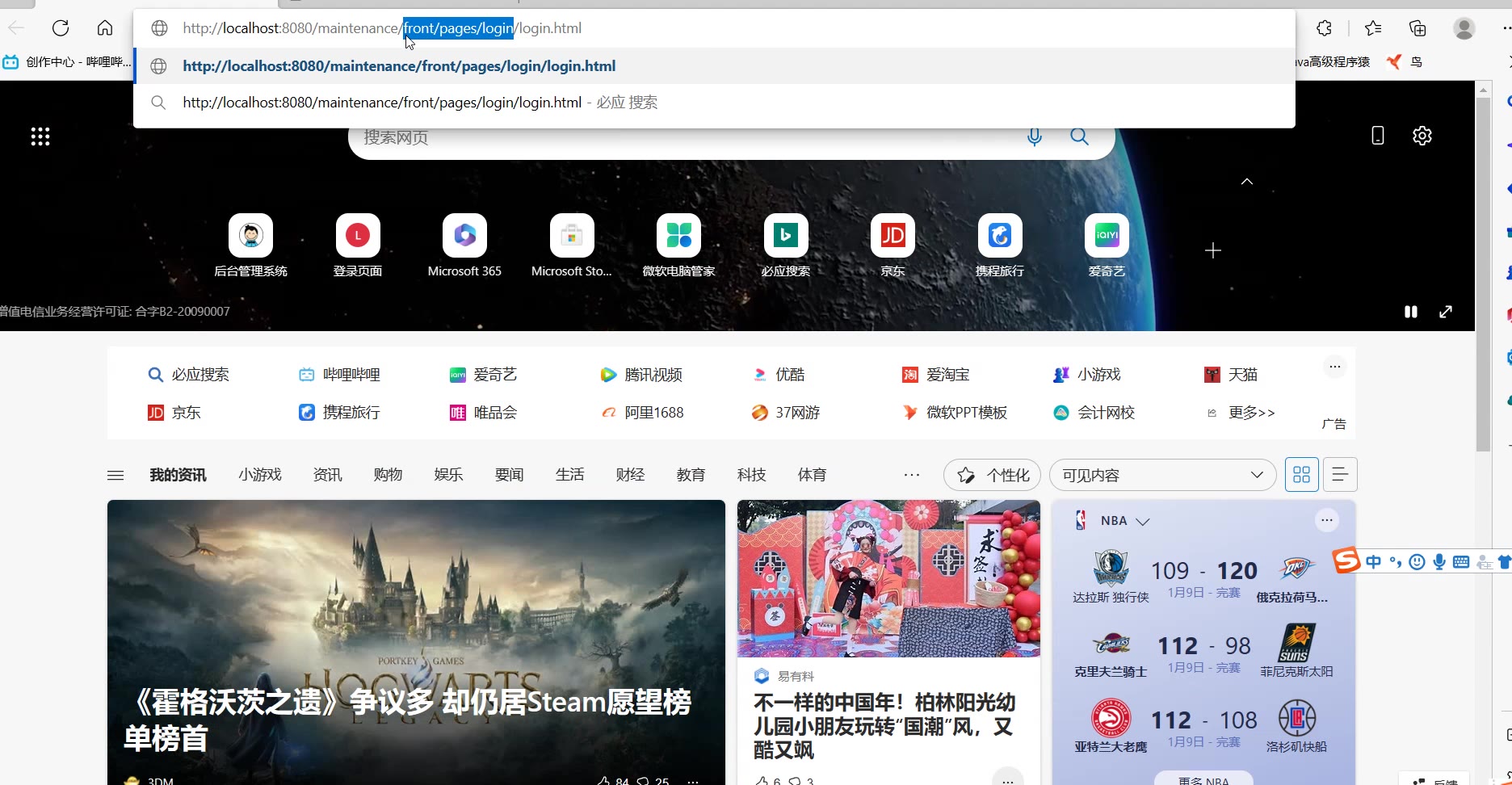Open the 腾讯视频 quick link
The width and height of the screenshot is (1512, 785).
click(x=641, y=375)
